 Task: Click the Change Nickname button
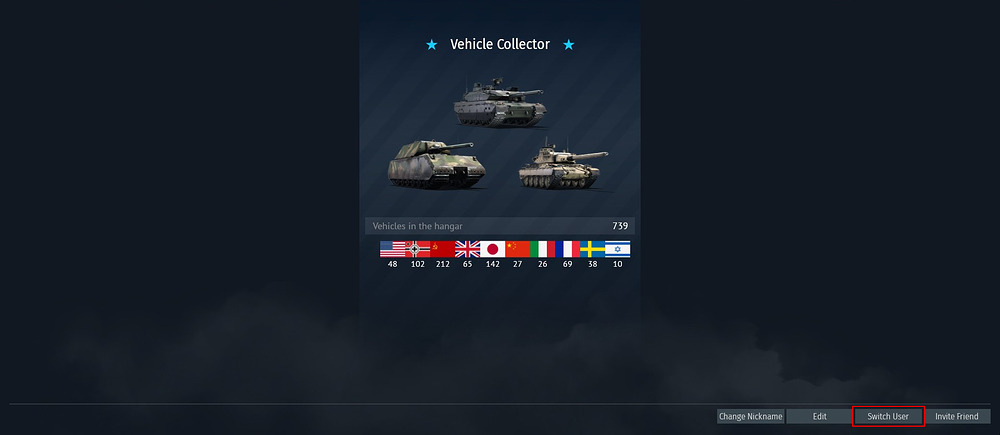tap(751, 417)
